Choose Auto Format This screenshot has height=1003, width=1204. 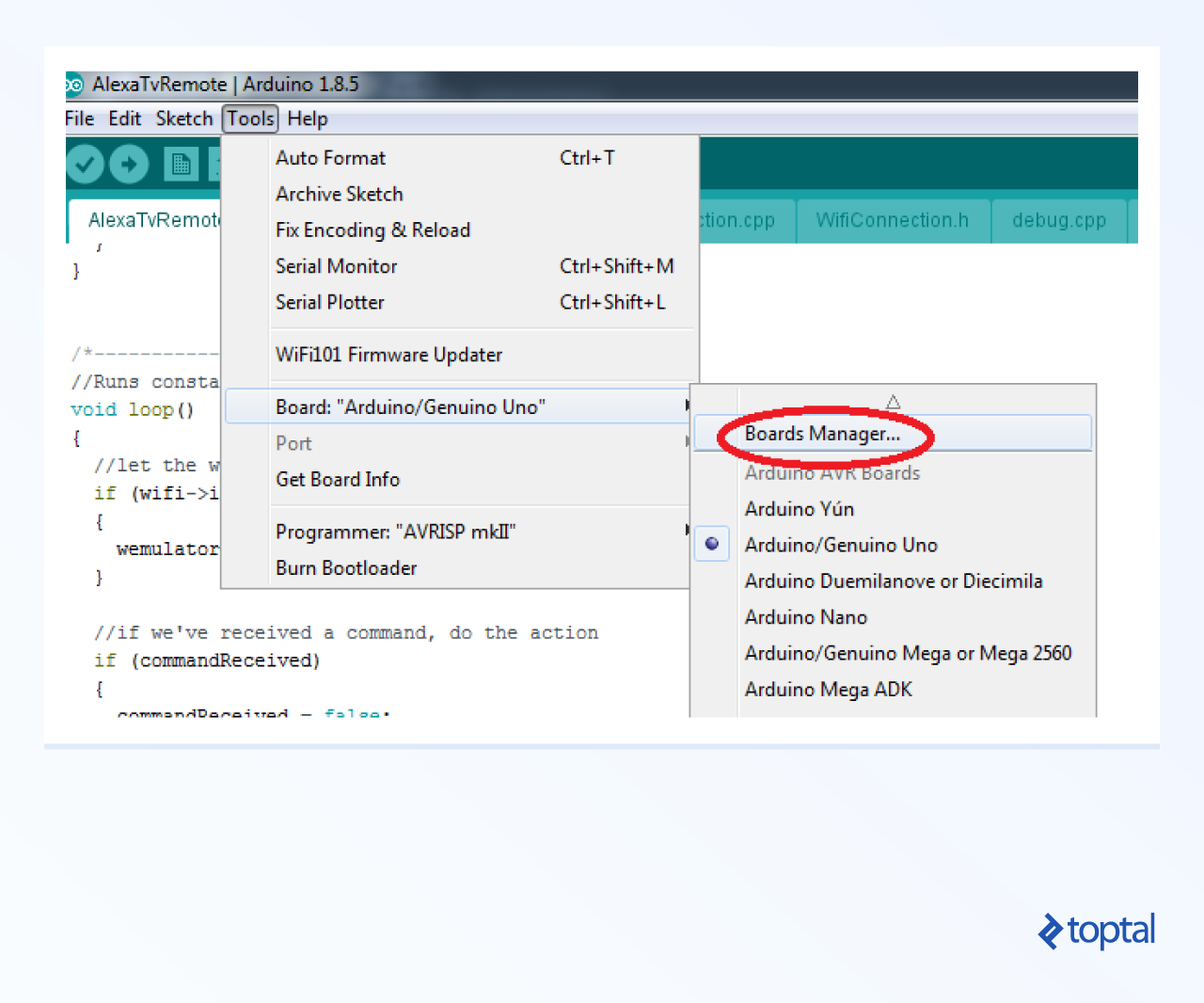[330, 158]
